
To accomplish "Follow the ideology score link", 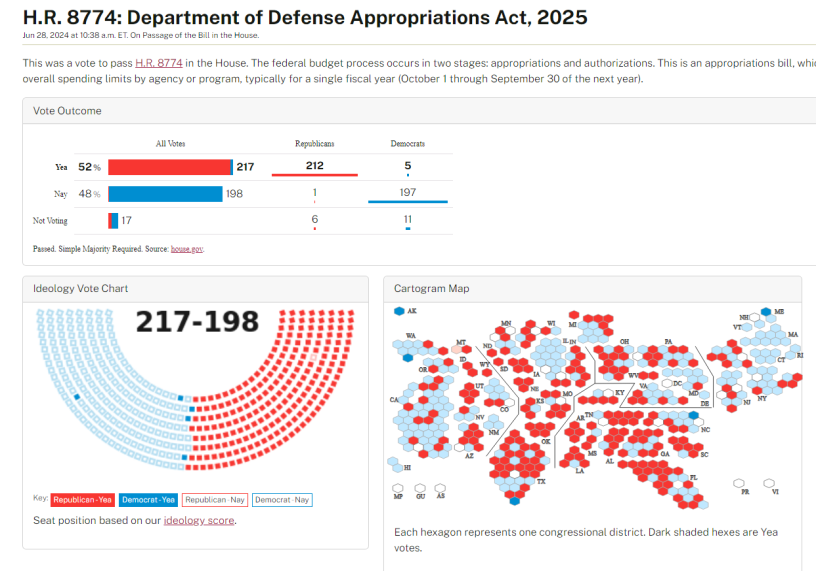I will click(x=199, y=521).
